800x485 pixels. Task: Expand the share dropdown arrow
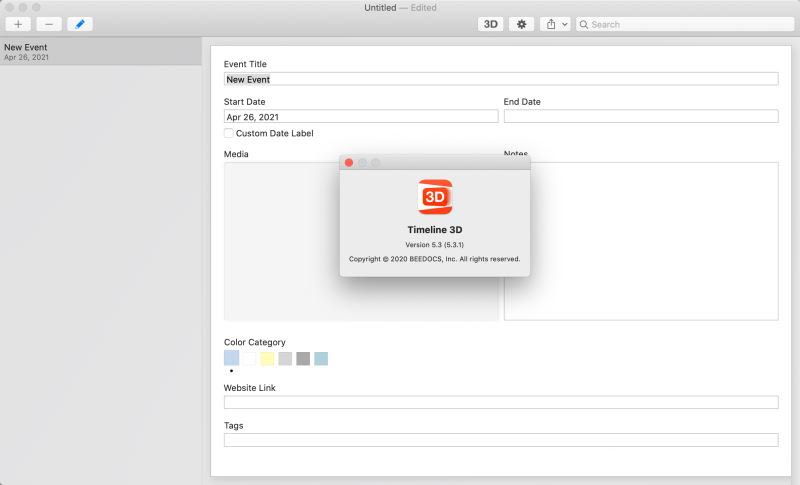coord(565,24)
